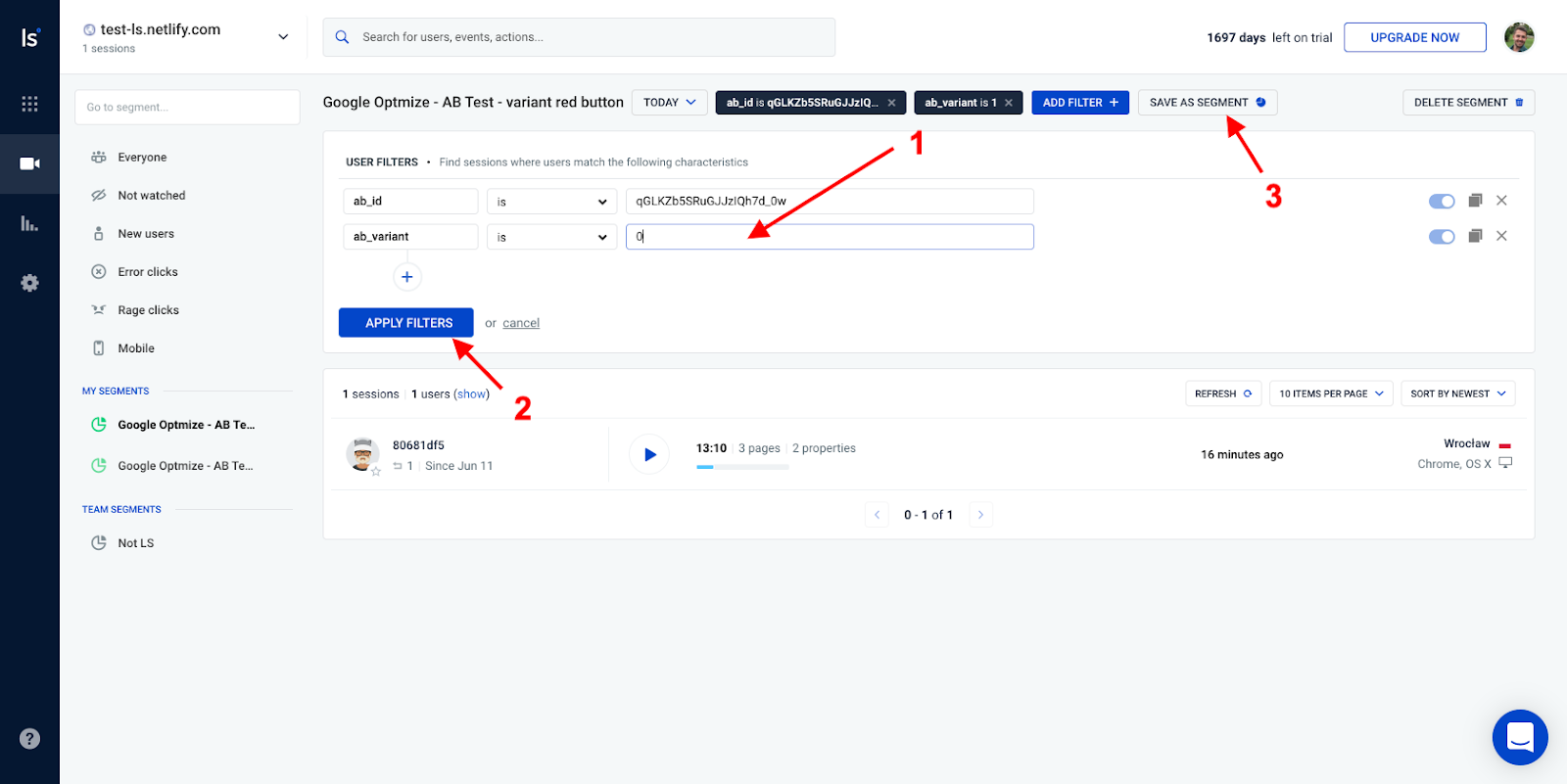Click the Save as Segment button
This screenshot has height=784, width=1567.
click(1207, 103)
